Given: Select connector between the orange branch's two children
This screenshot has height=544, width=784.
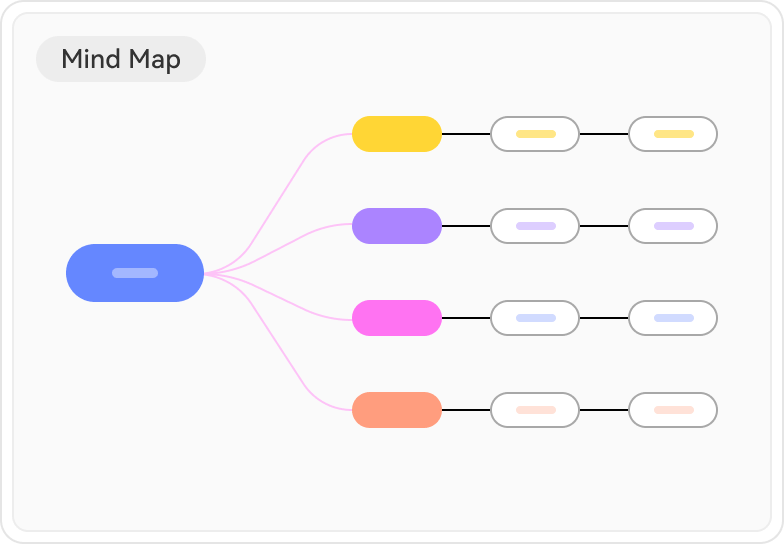Looking at the screenshot, I should (x=604, y=410).
